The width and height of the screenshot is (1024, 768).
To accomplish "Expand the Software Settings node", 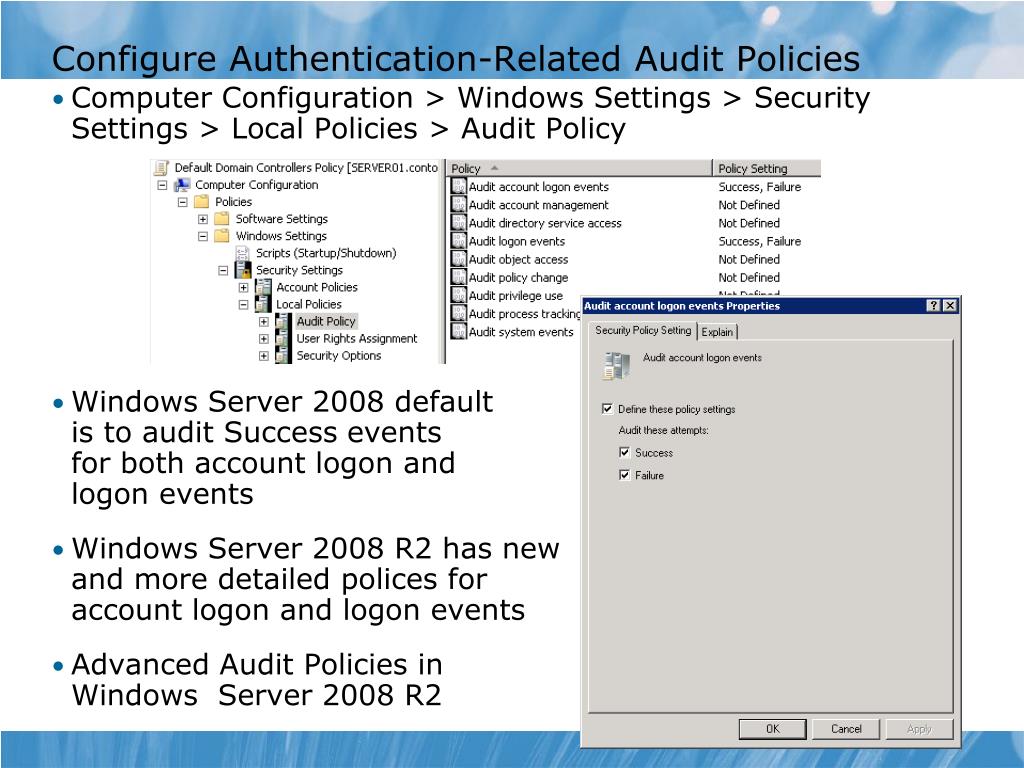I will (x=202, y=219).
